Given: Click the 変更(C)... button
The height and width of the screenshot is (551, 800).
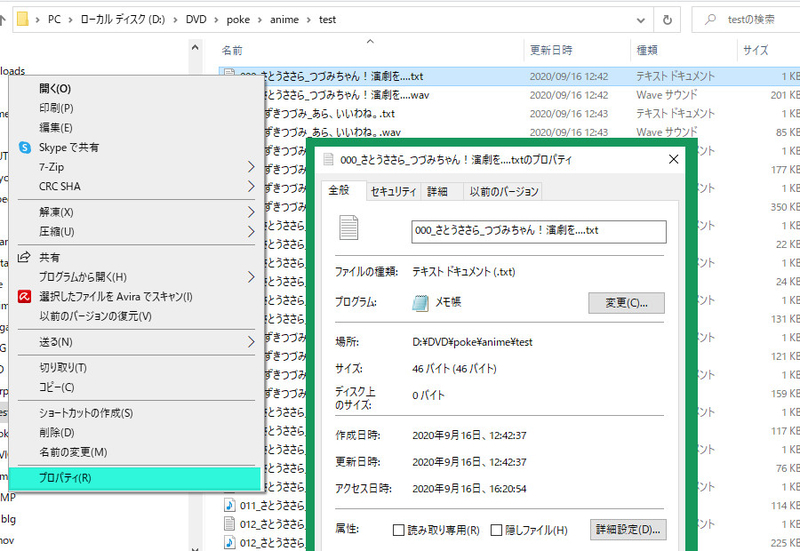Looking at the screenshot, I should (x=627, y=303).
